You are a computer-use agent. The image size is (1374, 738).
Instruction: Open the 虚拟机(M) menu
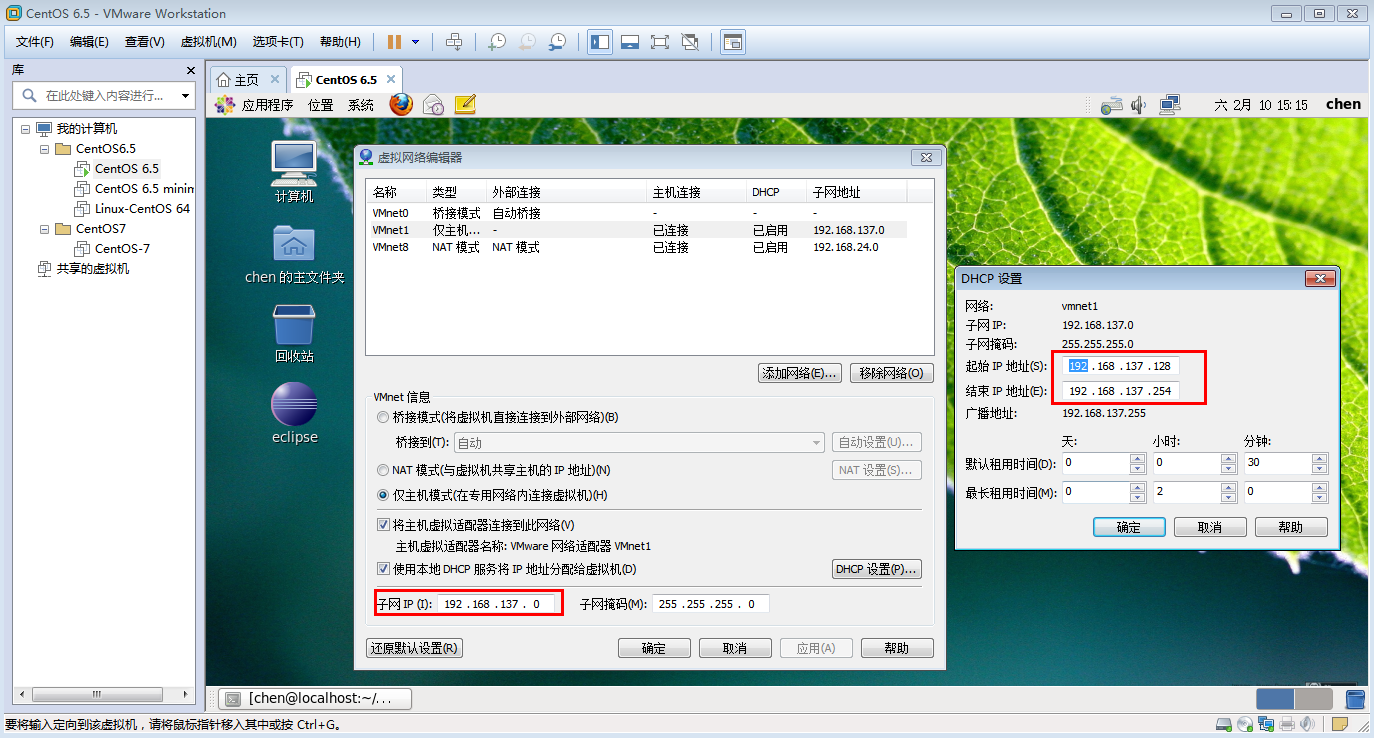[x=208, y=42]
